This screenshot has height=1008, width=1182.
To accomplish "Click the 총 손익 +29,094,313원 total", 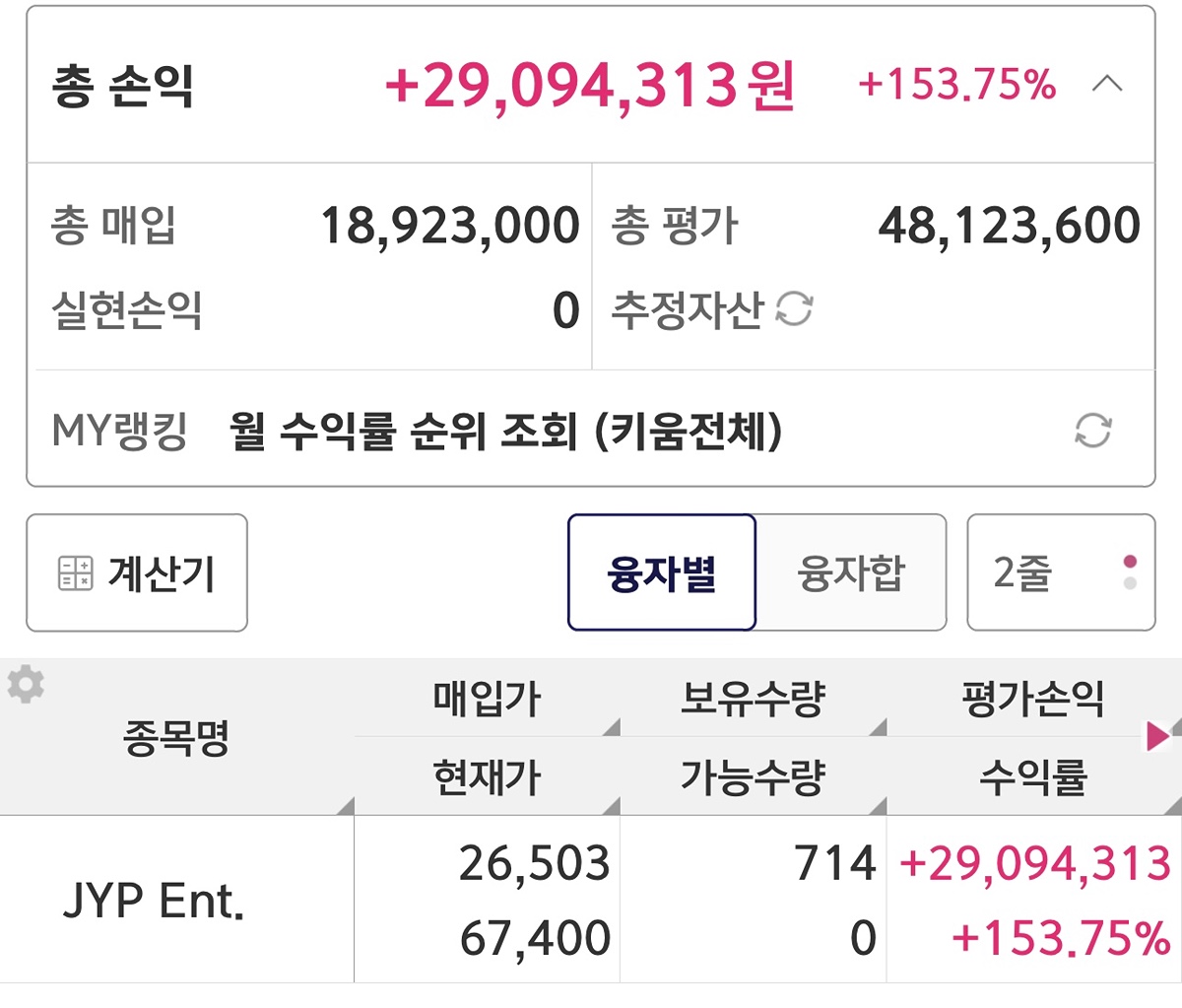I will pos(589,86).
